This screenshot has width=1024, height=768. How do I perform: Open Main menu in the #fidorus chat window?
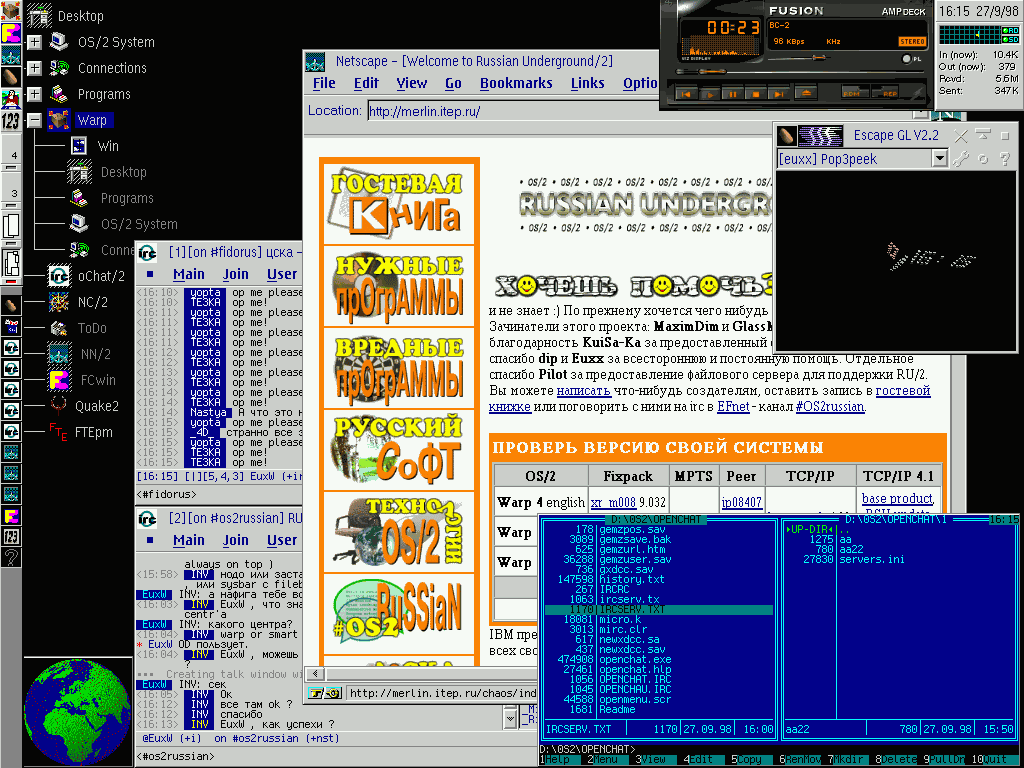click(189, 274)
